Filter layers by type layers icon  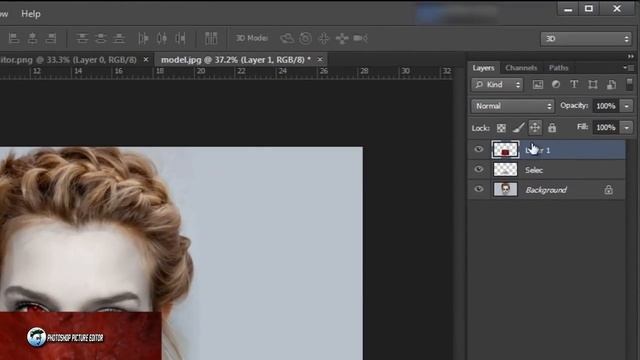pos(574,84)
